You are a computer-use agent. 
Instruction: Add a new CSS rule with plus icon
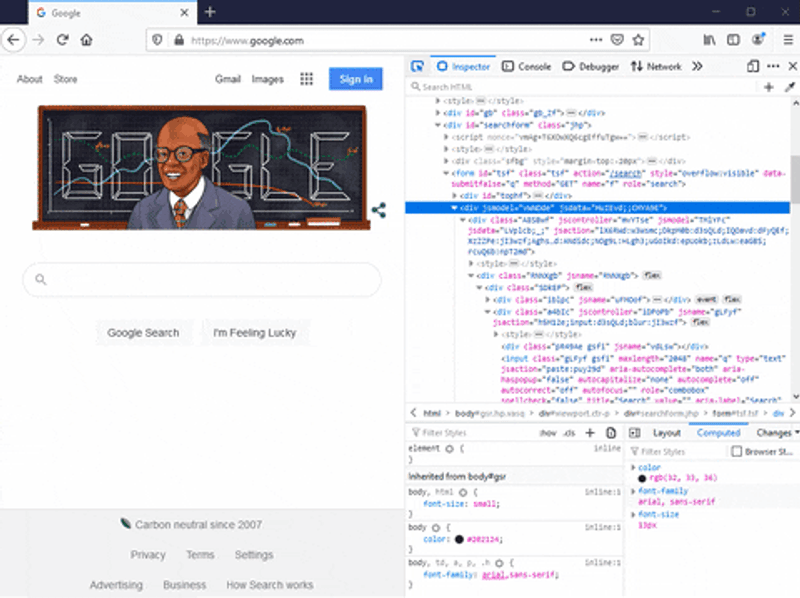(x=590, y=433)
